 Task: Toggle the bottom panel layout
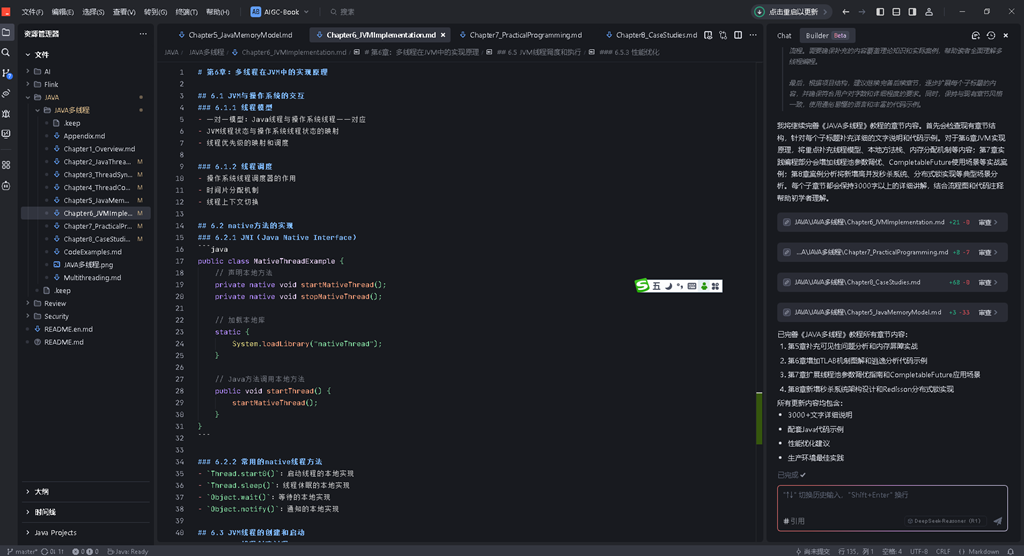click(896, 12)
